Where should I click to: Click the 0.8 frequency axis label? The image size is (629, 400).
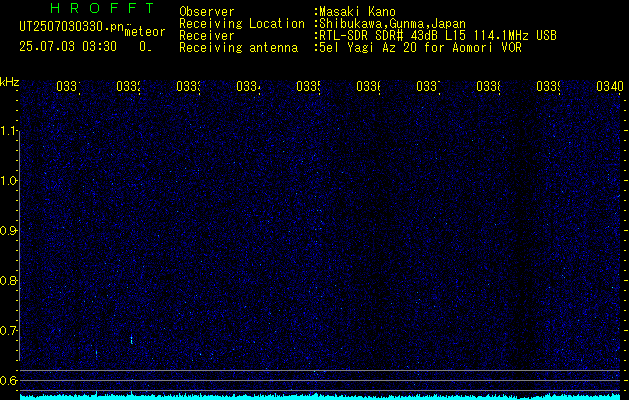(x=10, y=280)
